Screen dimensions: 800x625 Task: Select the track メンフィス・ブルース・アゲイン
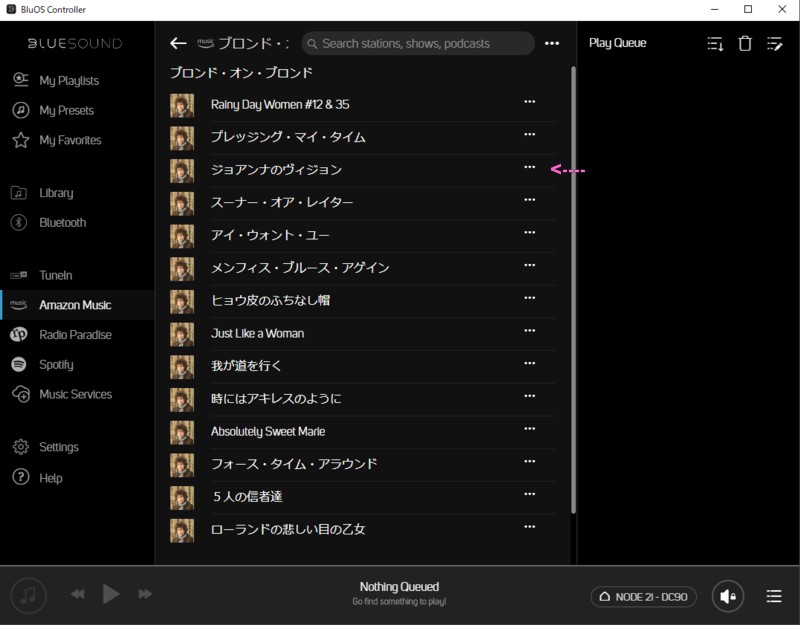tap(300, 268)
